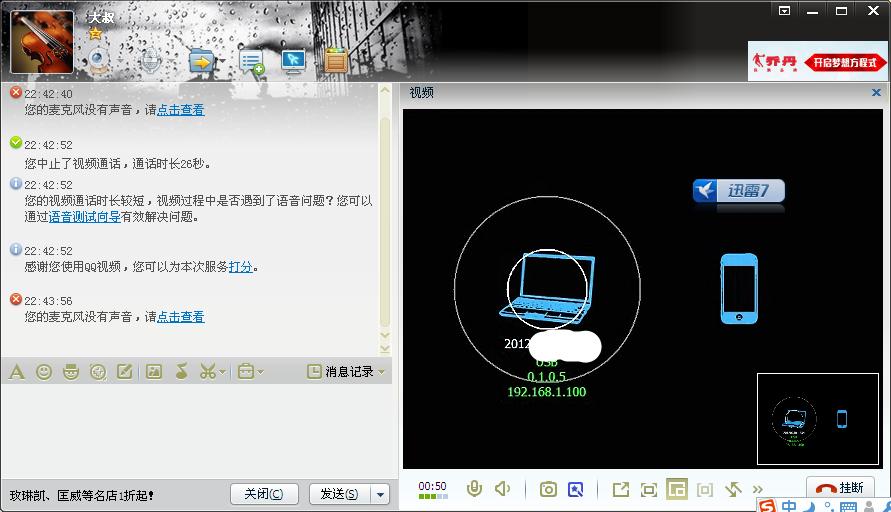
Task: Expand the file transfer dropdown arrow
Action: point(222,60)
